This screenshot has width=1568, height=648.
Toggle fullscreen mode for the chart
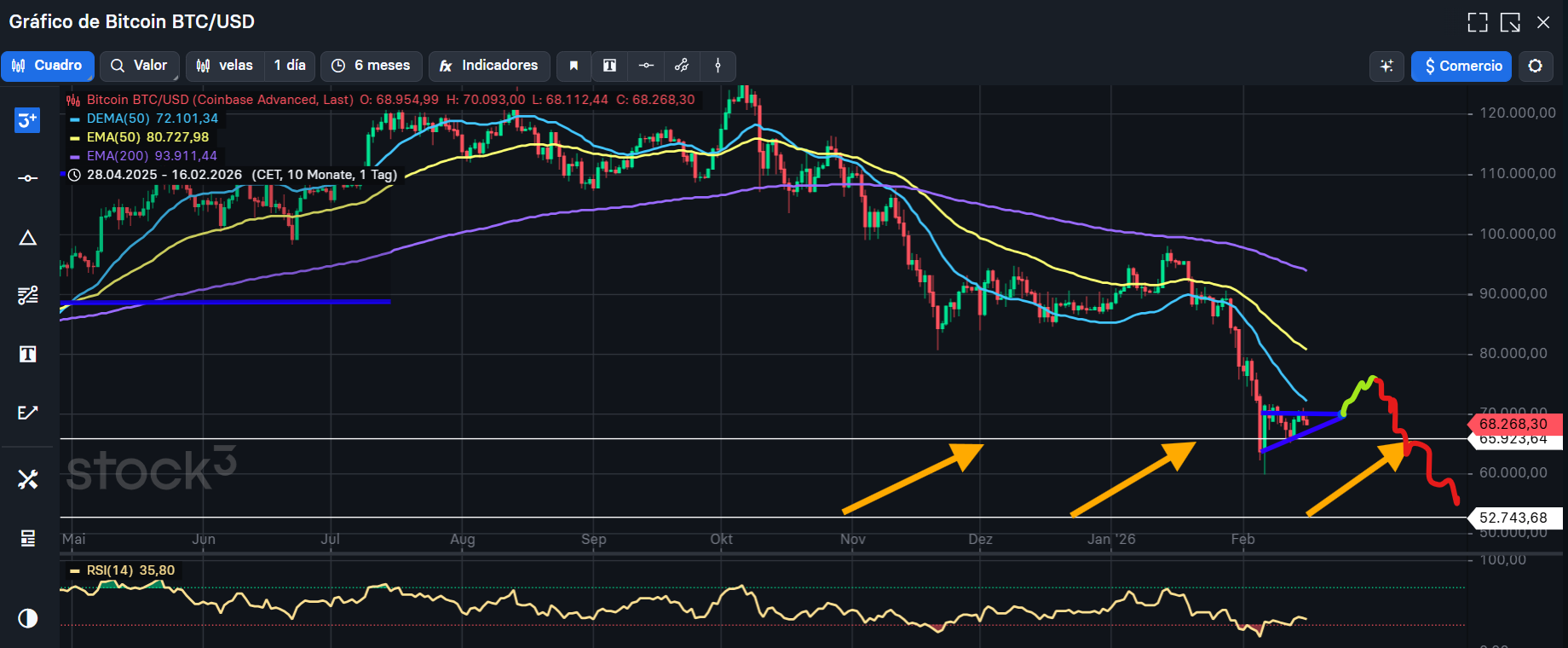[x=1478, y=22]
